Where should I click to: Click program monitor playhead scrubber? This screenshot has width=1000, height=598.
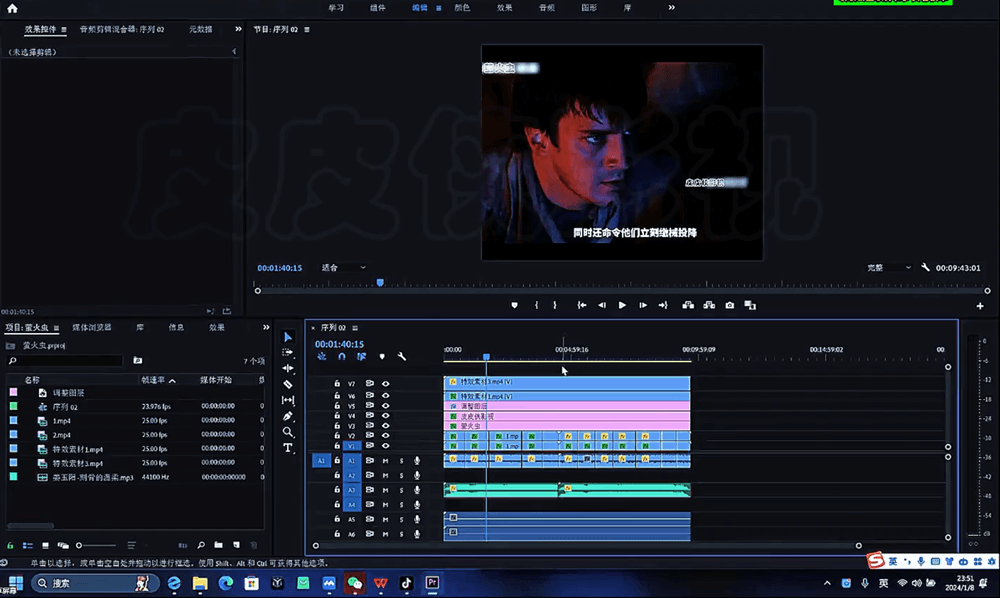click(x=380, y=282)
